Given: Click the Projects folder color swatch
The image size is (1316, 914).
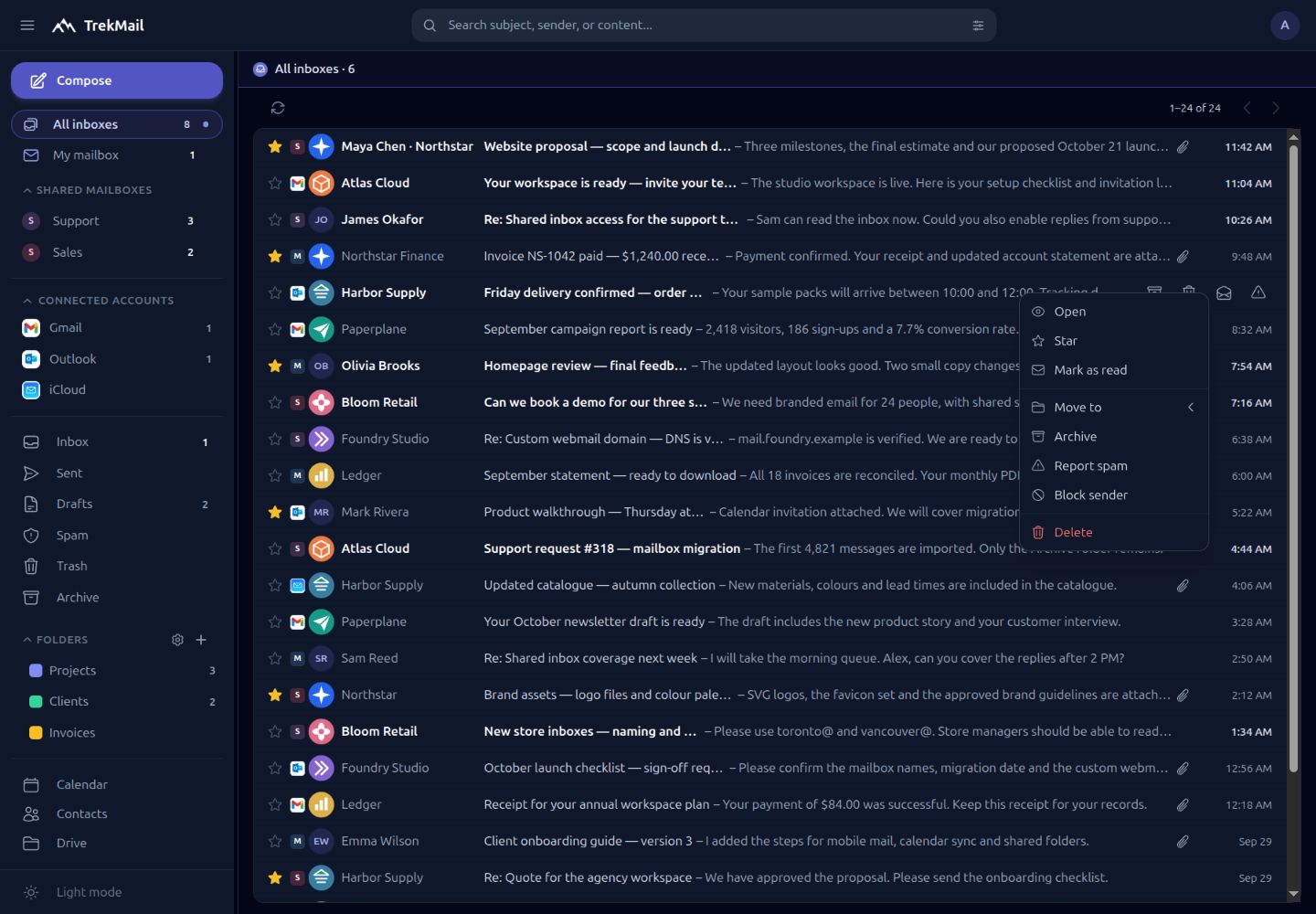Looking at the screenshot, I should [36, 671].
